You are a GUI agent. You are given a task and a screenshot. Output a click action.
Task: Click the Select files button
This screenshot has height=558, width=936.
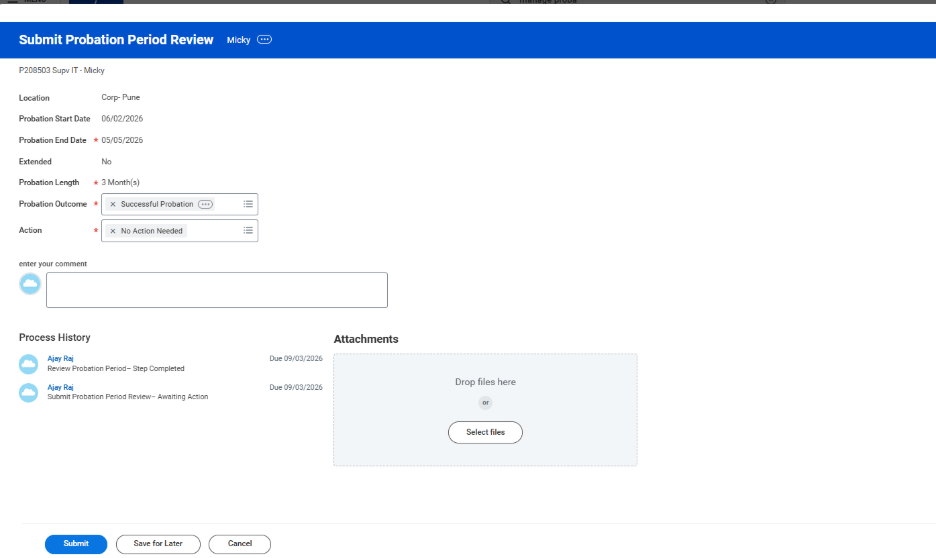(485, 432)
